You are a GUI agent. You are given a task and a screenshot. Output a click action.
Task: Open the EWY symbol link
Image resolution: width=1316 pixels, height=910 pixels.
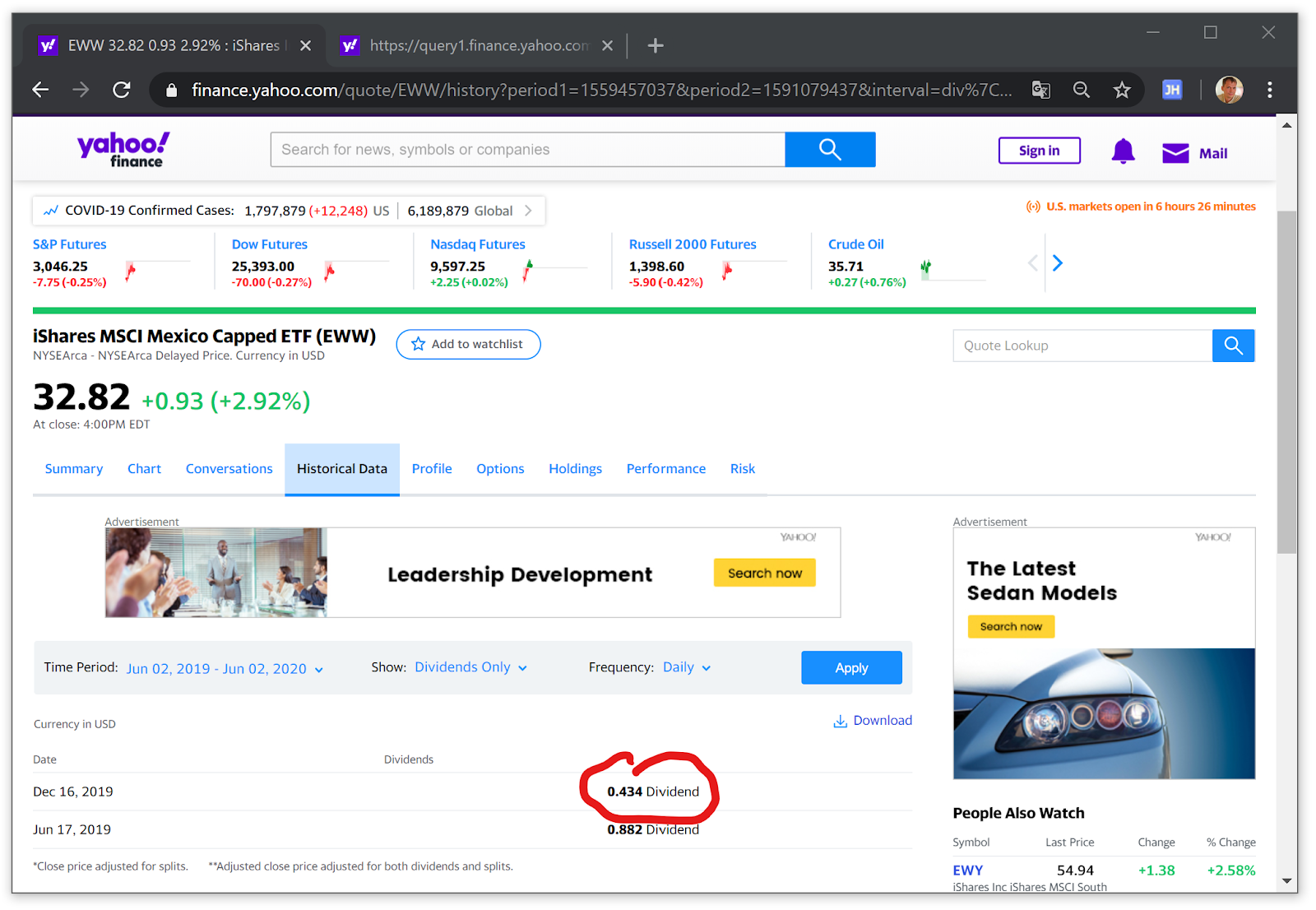click(x=967, y=871)
